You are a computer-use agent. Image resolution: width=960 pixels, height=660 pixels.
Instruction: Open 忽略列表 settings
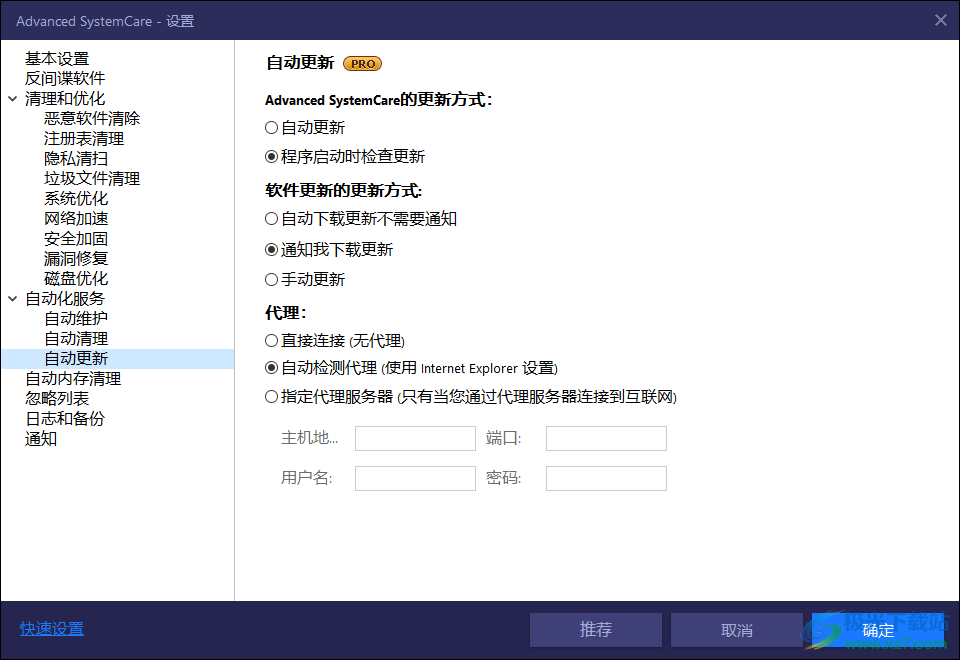(x=57, y=399)
